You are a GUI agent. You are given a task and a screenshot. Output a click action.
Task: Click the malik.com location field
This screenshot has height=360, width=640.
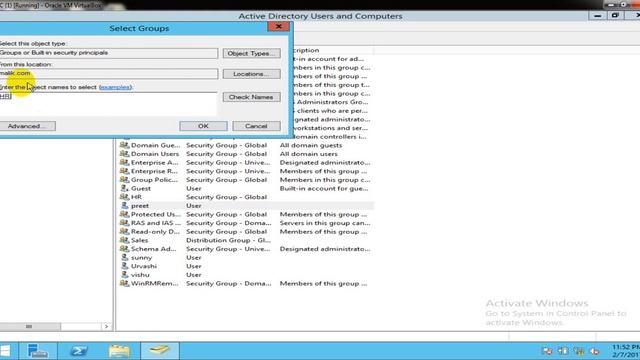pos(108,74)
